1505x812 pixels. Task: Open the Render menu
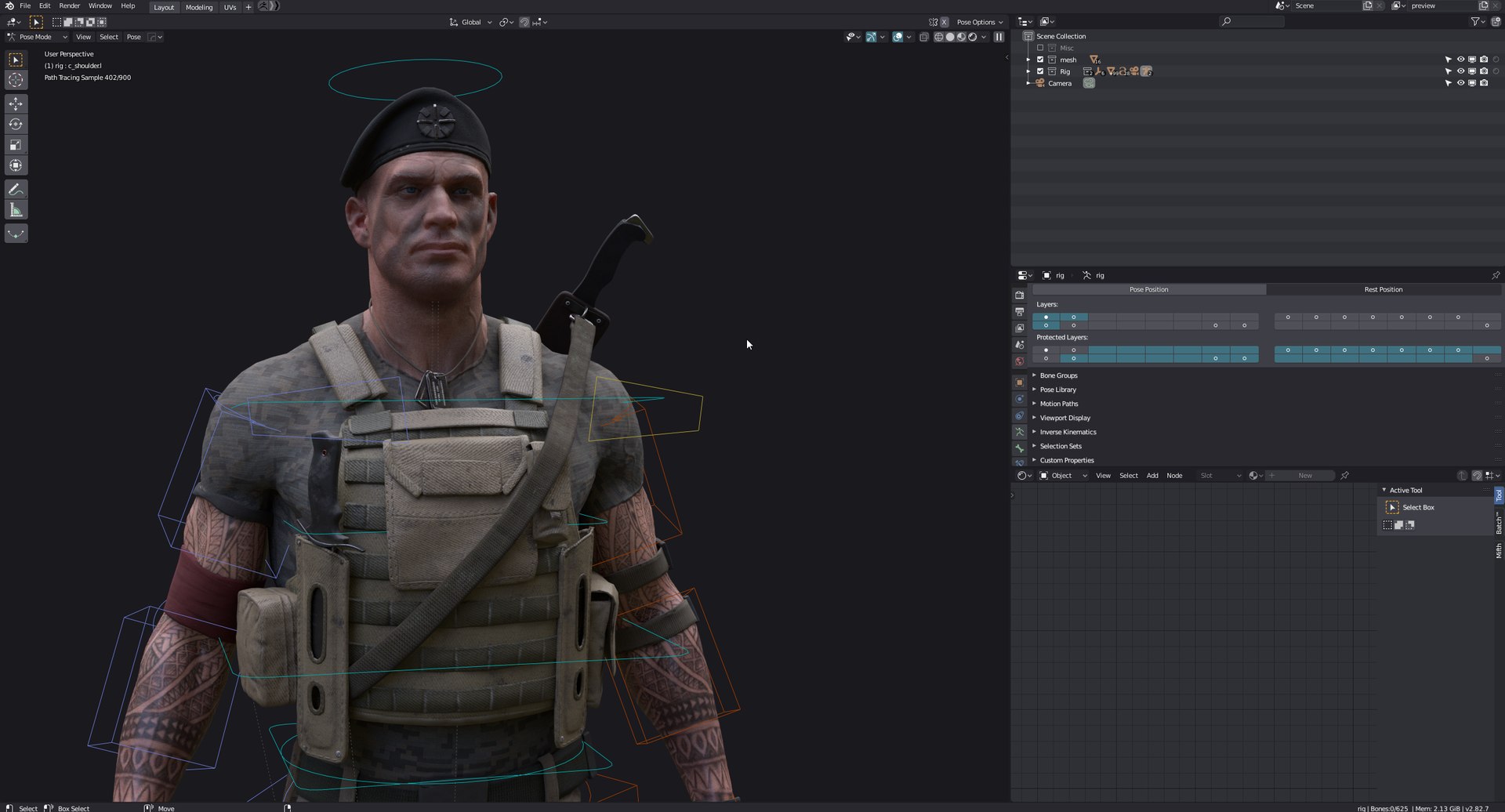click(x=69, y=5)
